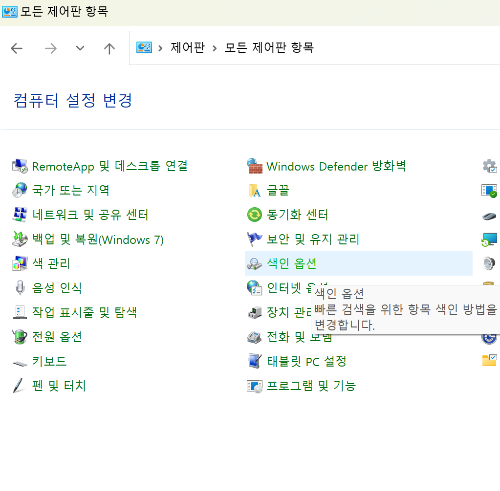Click the Windows Defender firewall brick icon
500x491 pixels.
click(255, 166)
